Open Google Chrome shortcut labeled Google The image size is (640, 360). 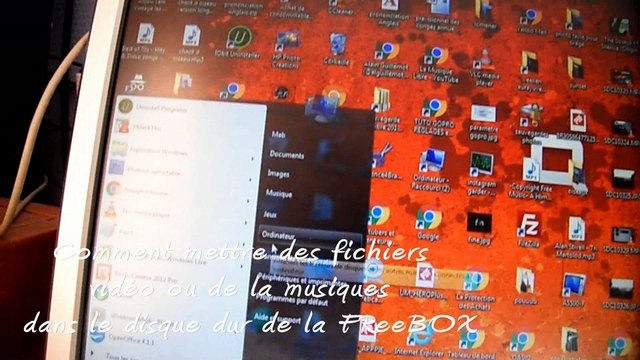pos(428,224)
